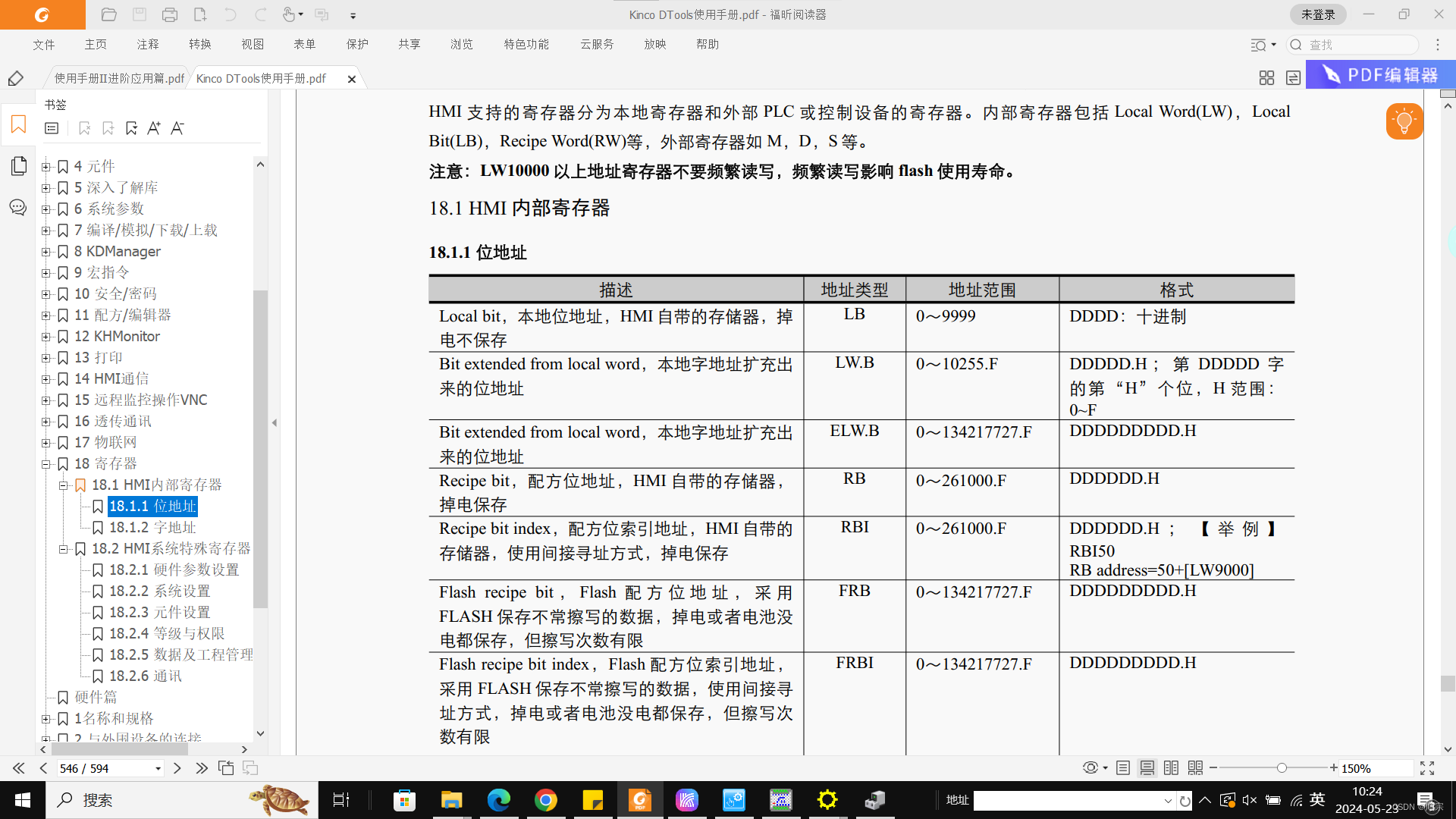Viewport: 1456px width, 819px height.
Task: Click the increase bookmark font size icon
Action: click(154, 128)
